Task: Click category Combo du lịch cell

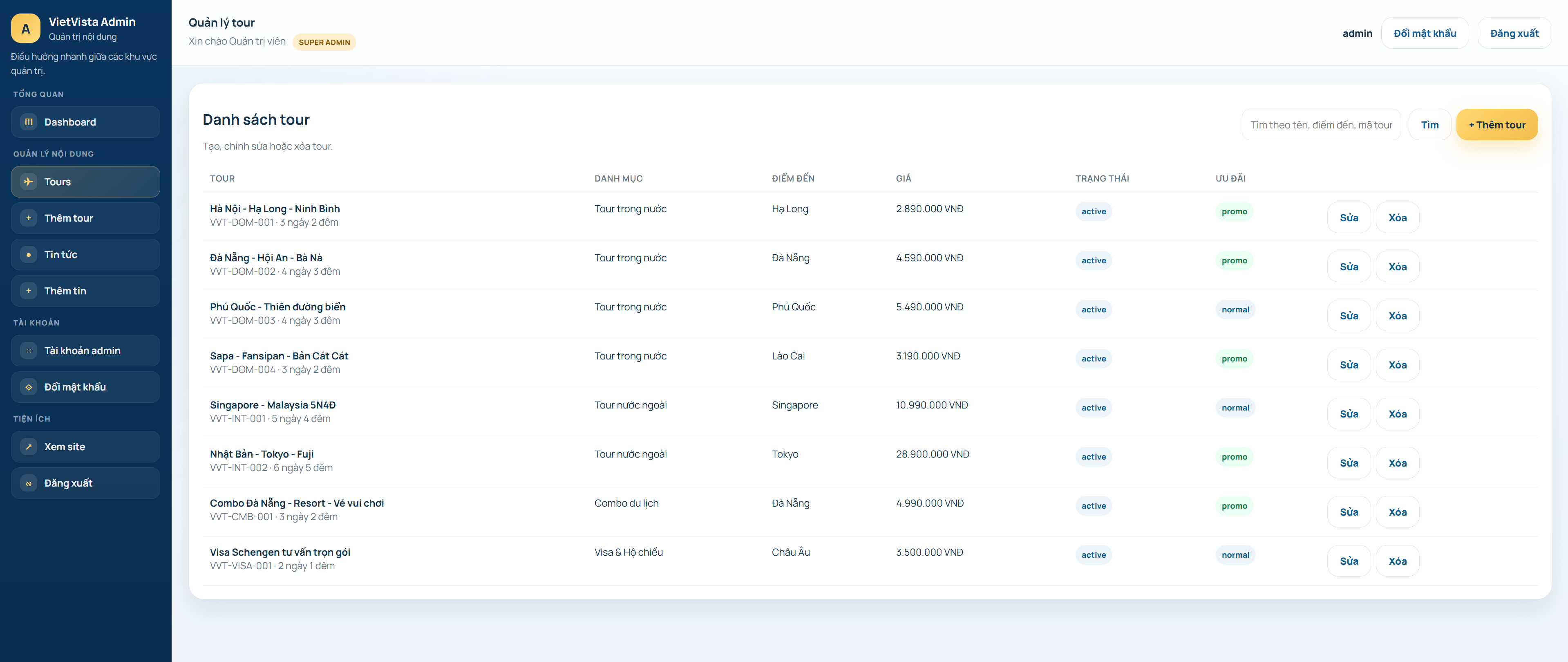Action: (x=626, y=503)
